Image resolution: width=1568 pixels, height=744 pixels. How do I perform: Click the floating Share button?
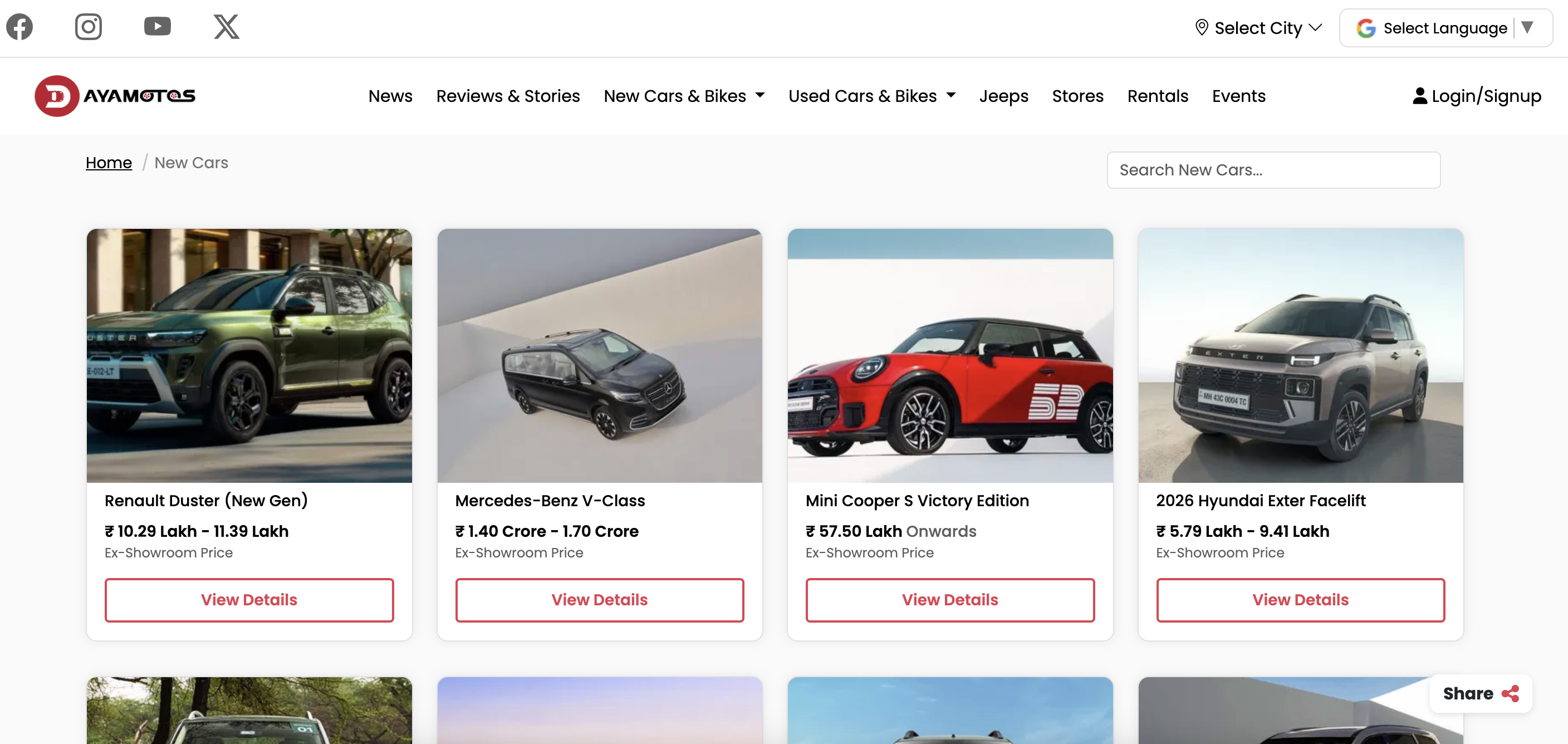(x=1481, y=693)
